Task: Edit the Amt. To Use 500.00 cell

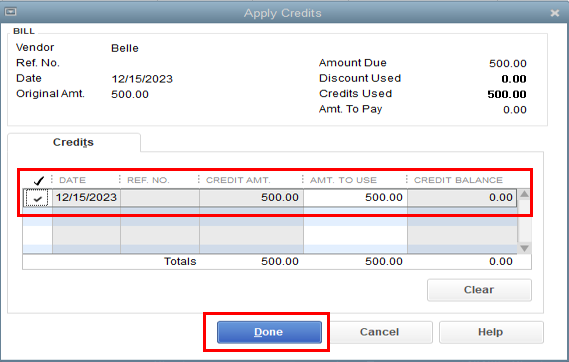Action: [355, 197]
